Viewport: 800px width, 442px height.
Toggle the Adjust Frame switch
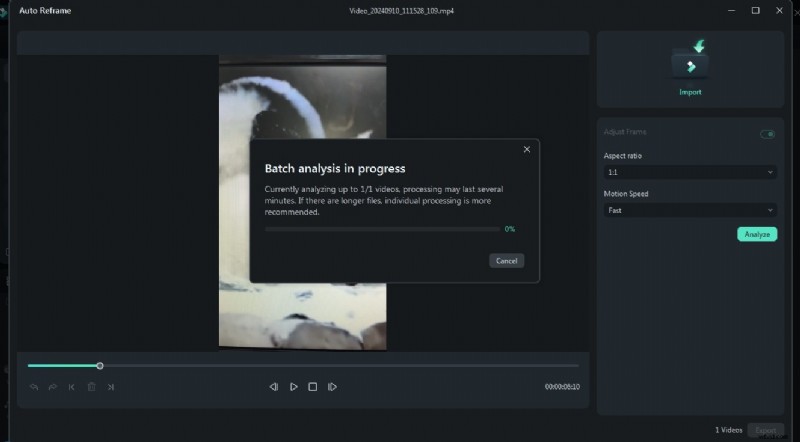coord(767,134)
